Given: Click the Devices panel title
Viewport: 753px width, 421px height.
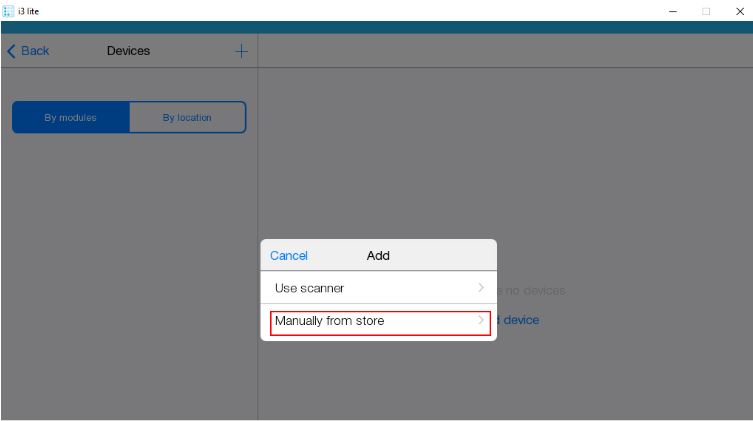Looking at the screenshot, I should (x=128, y=51).
